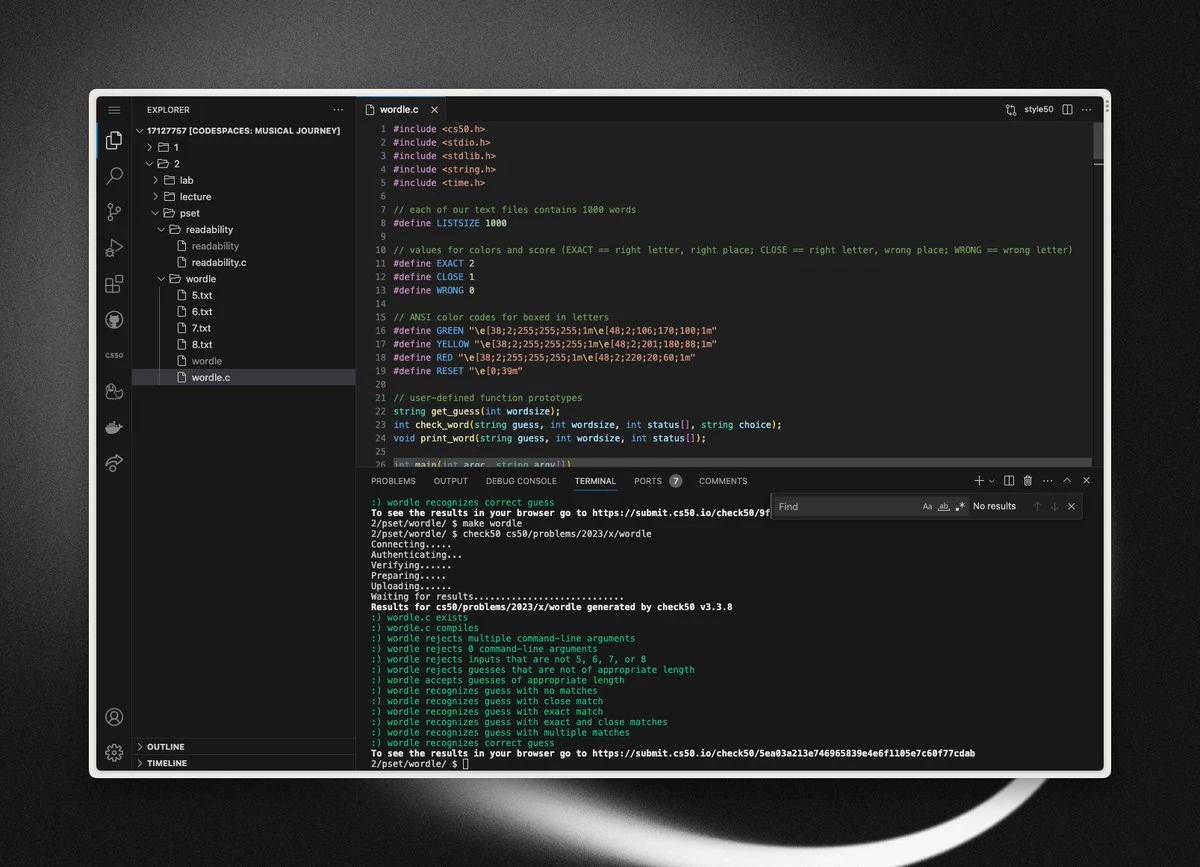
Task: Open Source Control view
Action: click(114, 212)
